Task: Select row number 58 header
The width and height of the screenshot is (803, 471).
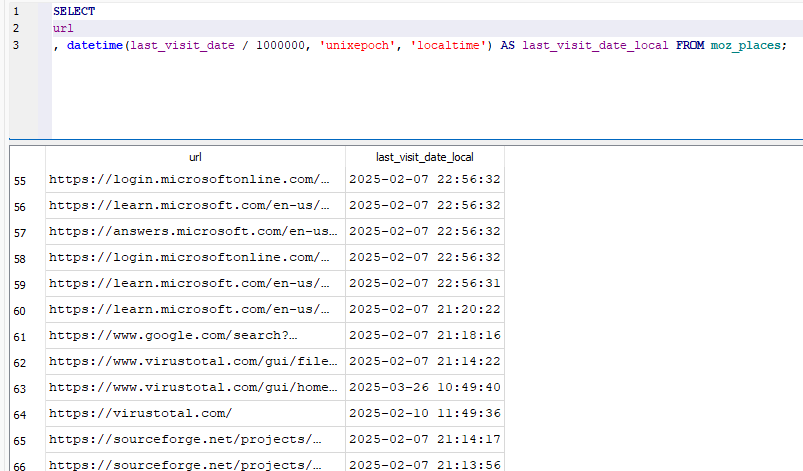Action: click(21, 258)
